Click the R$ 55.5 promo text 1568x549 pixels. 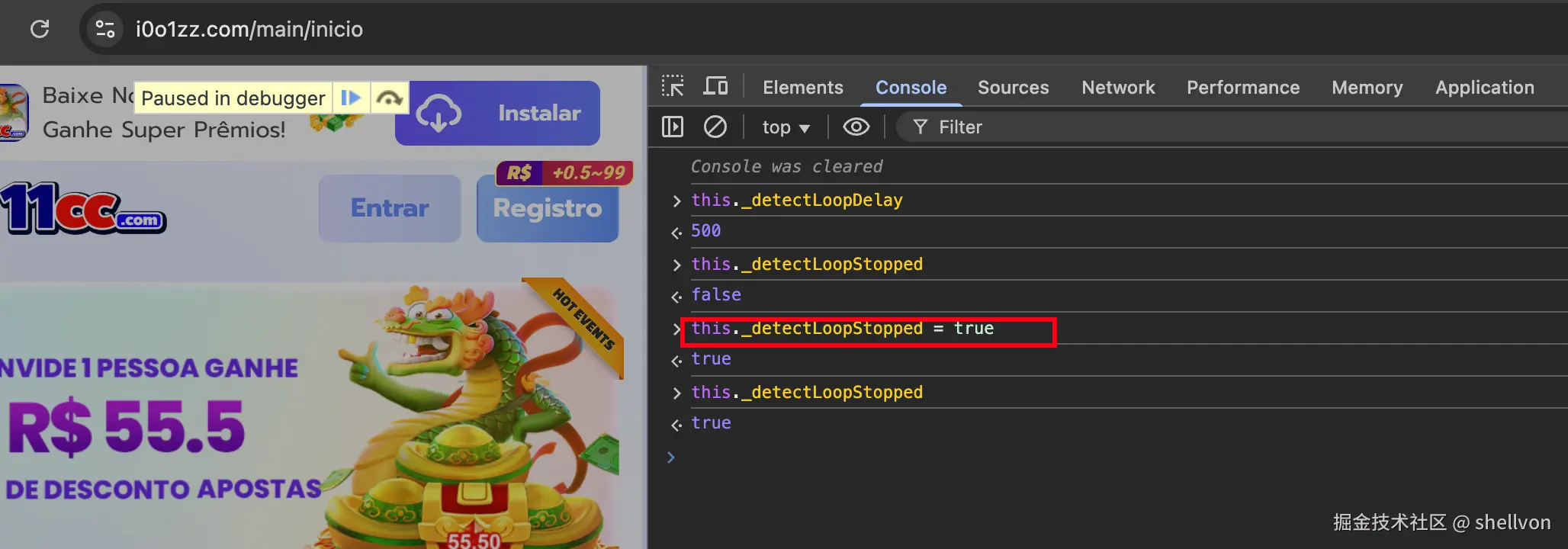127,425
